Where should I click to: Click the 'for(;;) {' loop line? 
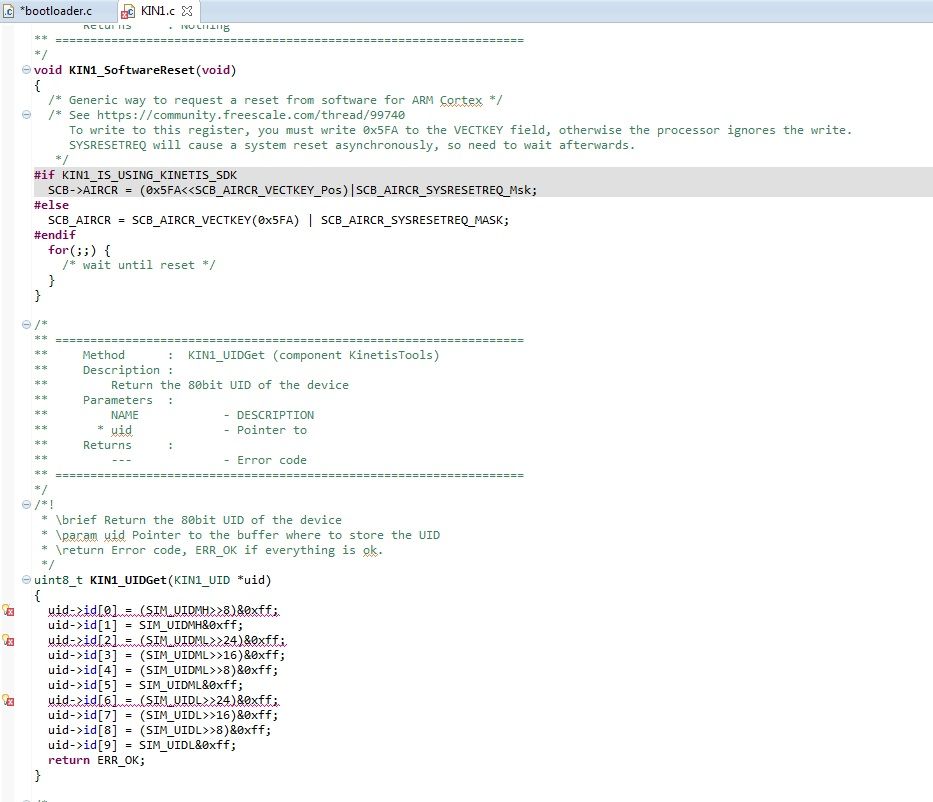[x=79, y=250]
